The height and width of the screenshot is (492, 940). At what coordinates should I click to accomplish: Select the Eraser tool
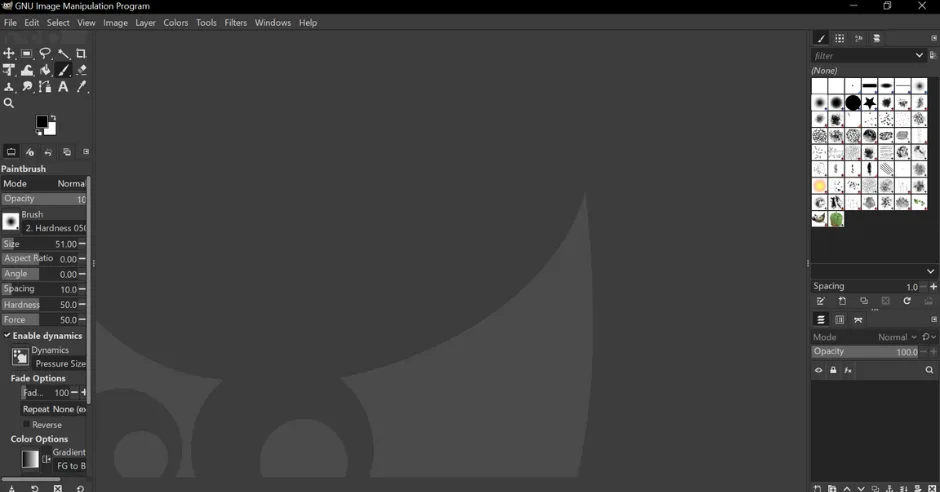[82, 70]
